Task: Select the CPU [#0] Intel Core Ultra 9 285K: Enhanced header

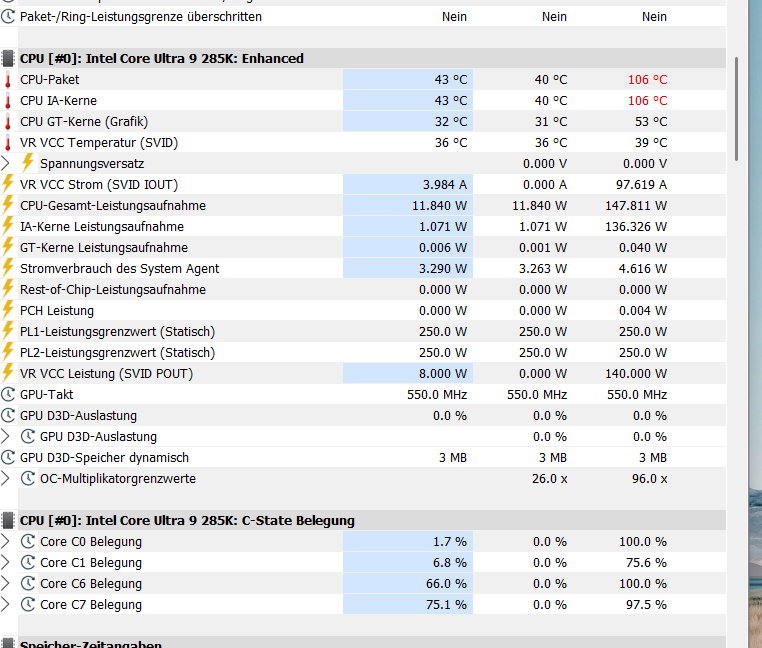Action: pos(162,58)
